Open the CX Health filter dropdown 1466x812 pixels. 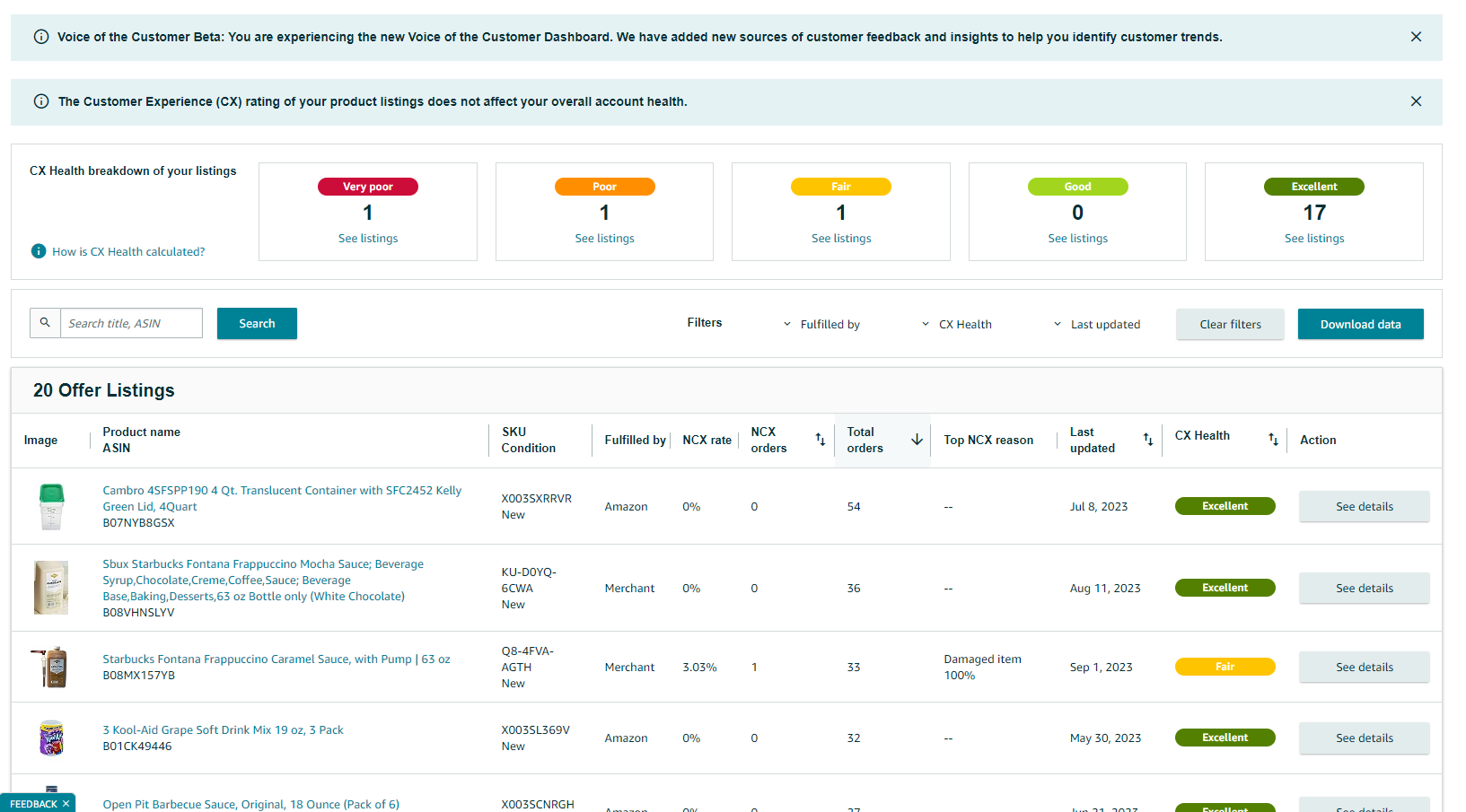pyautogui.click(x=957, y=324)
